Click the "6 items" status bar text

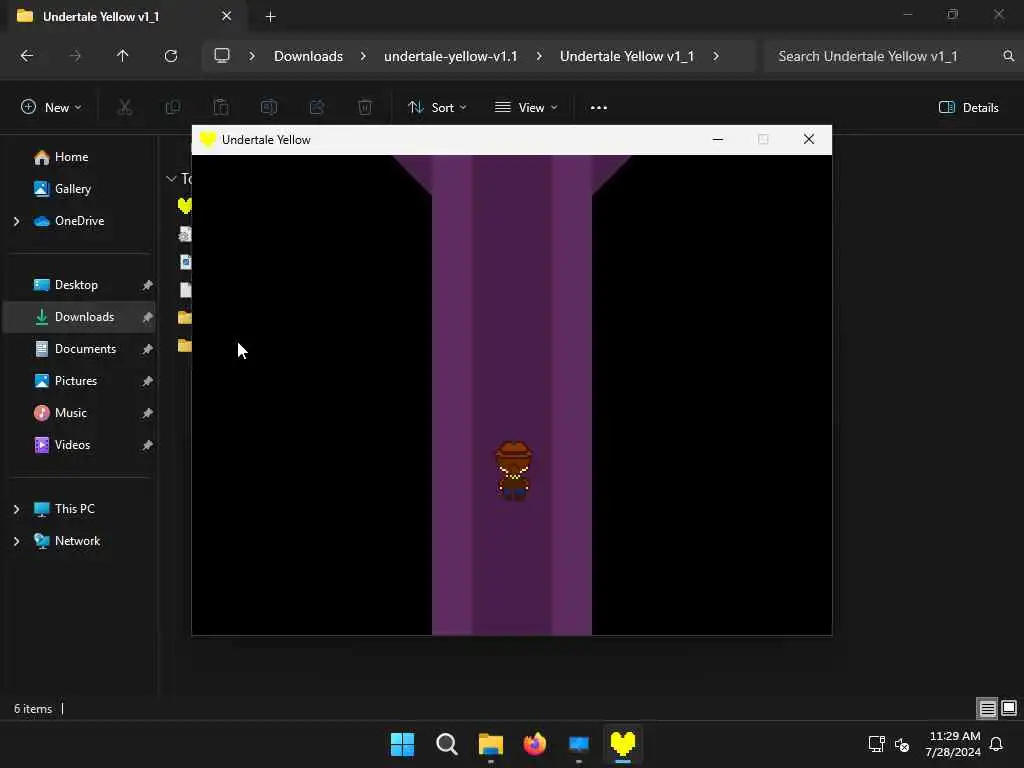click(33, 709)
